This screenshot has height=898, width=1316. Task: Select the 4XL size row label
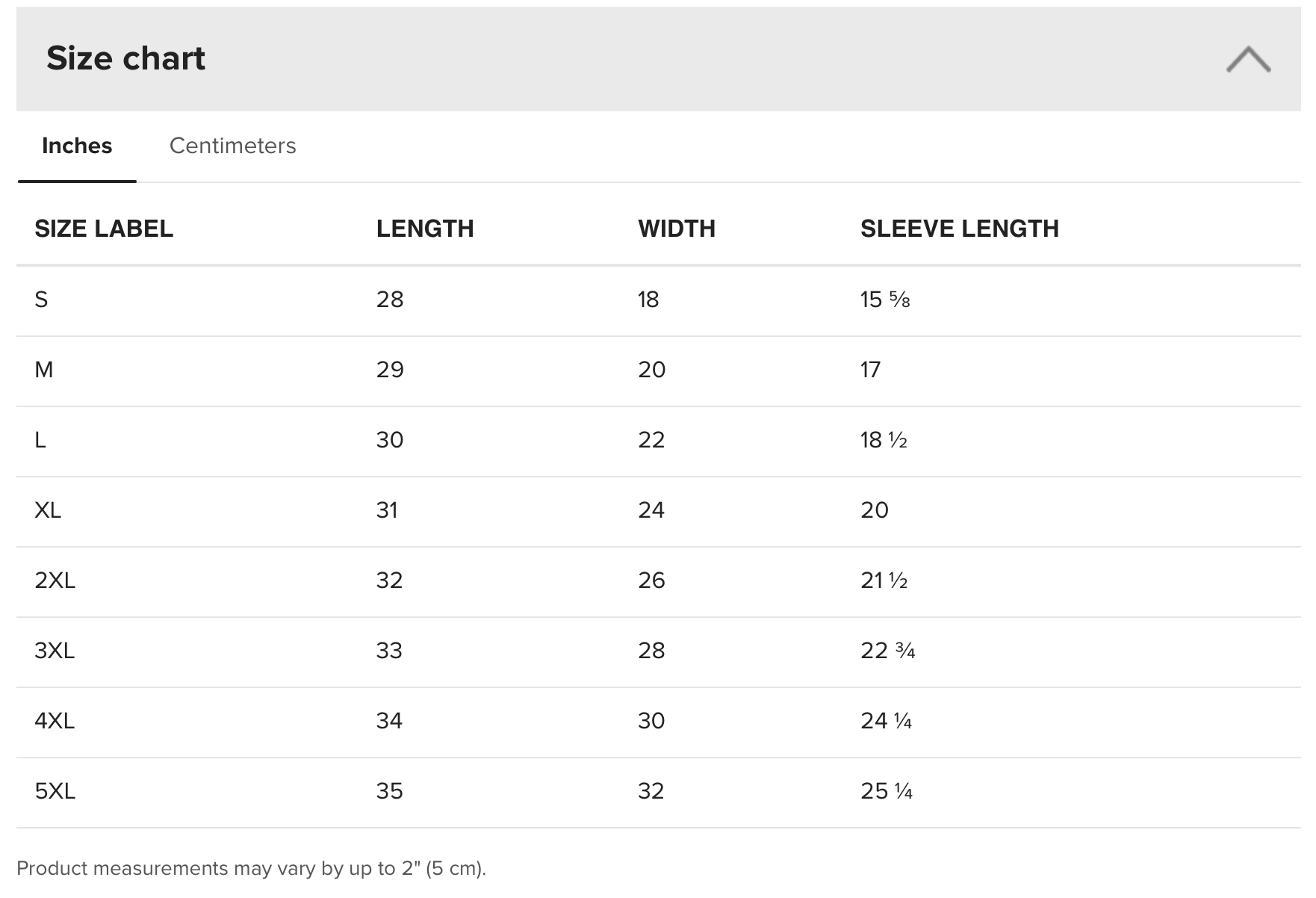click(x=55, y=721)
